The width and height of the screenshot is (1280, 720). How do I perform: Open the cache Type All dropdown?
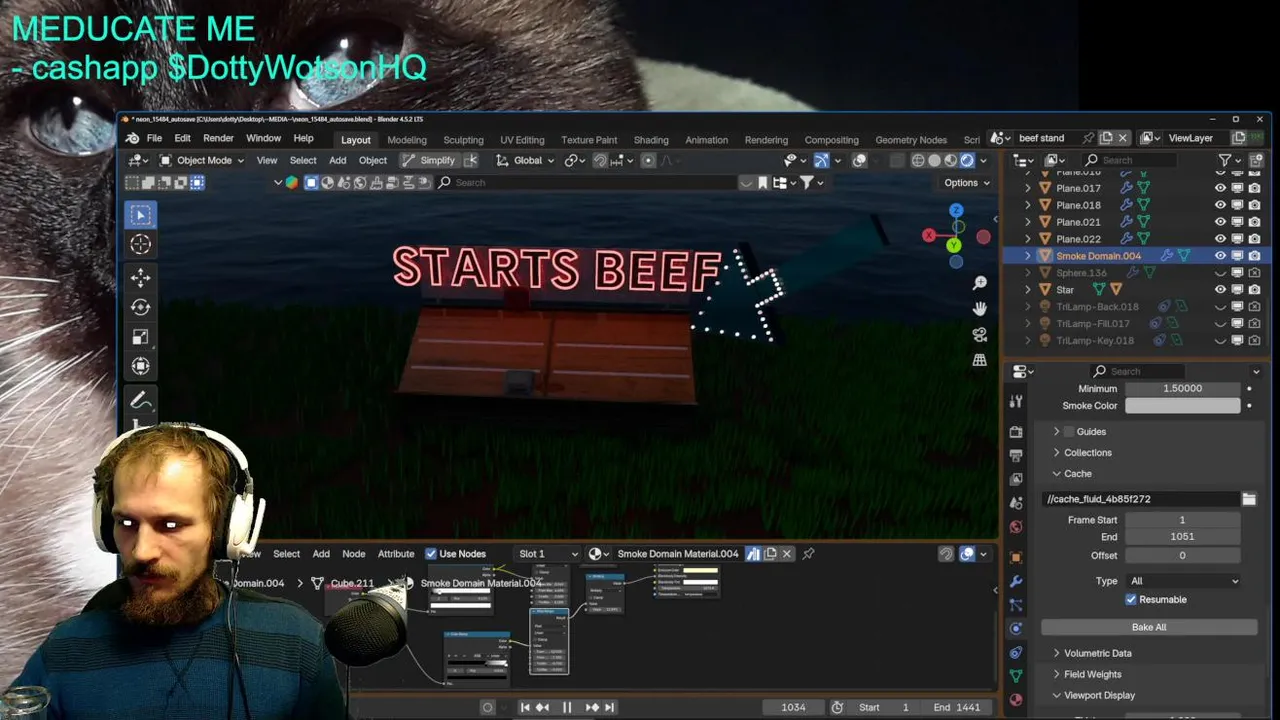pyautogui.click(x=1183, y=581)
